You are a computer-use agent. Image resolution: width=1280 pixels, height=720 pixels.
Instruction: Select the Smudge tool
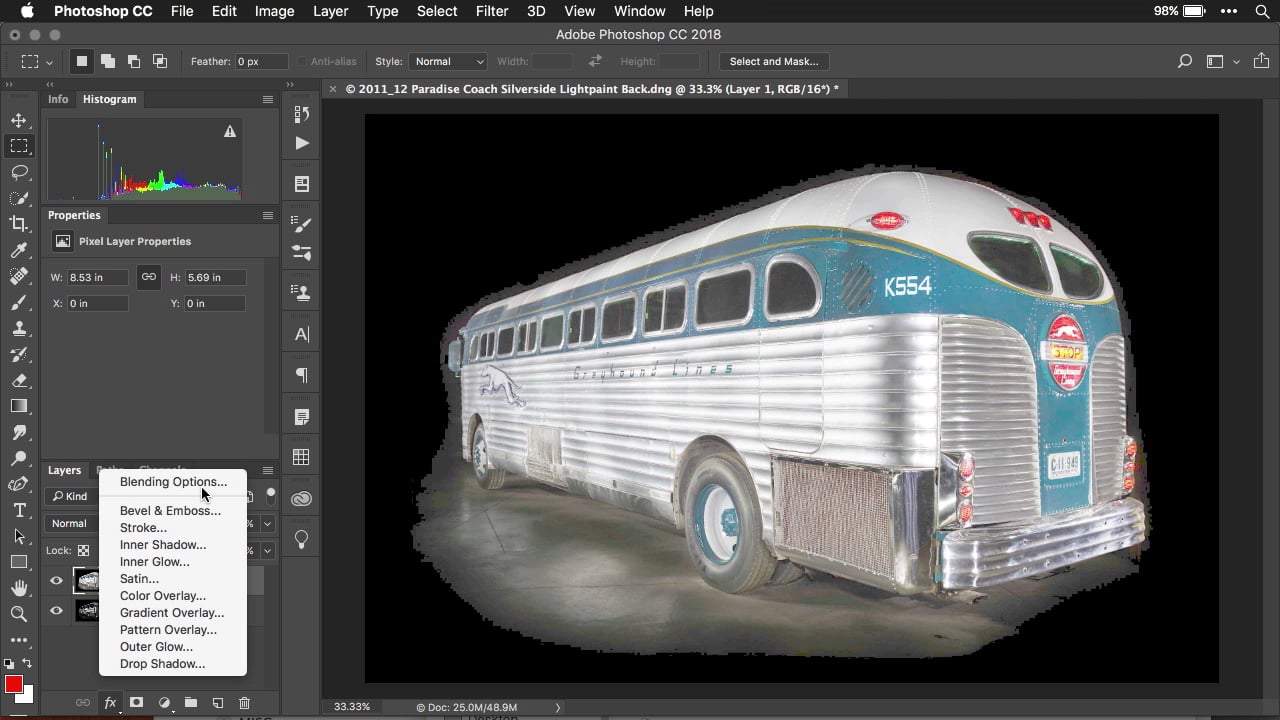click(18, 432)
